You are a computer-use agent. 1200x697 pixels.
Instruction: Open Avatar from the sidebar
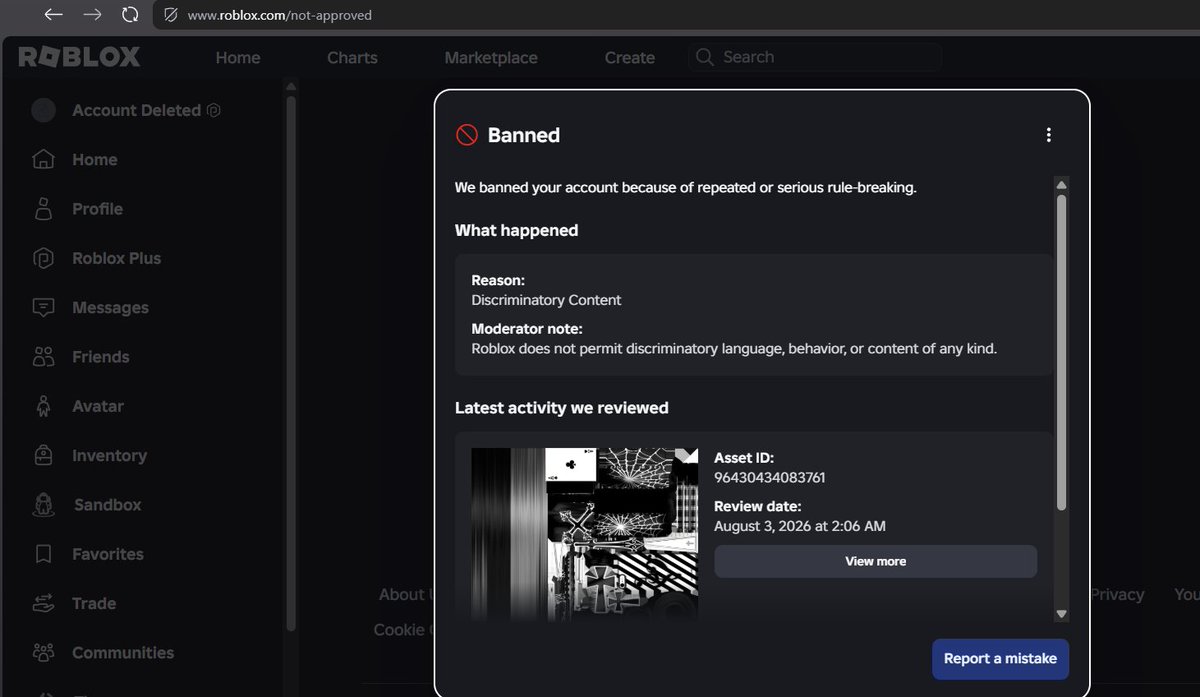click(x=98, y=406)
